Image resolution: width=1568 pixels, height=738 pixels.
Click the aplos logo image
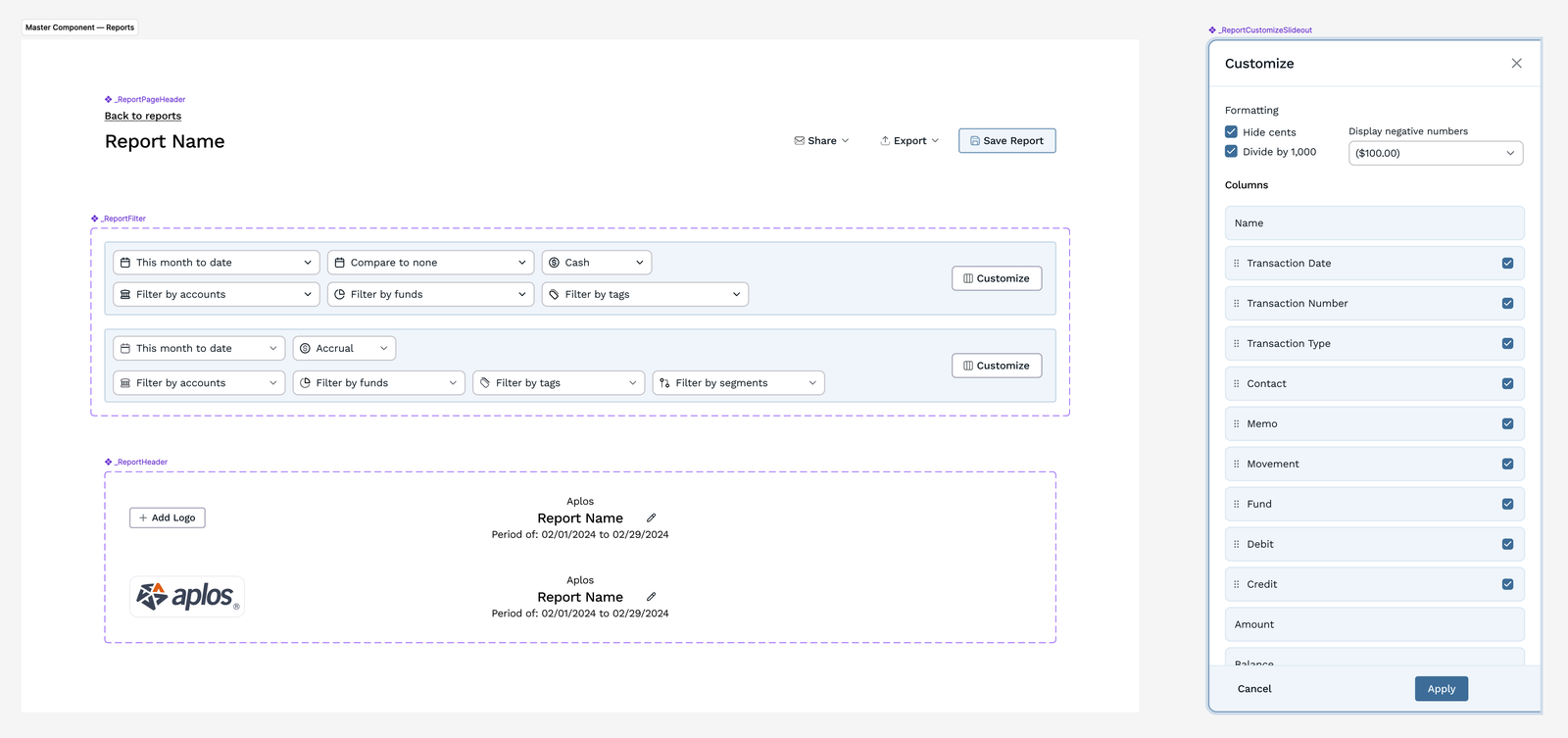point(187,596)
